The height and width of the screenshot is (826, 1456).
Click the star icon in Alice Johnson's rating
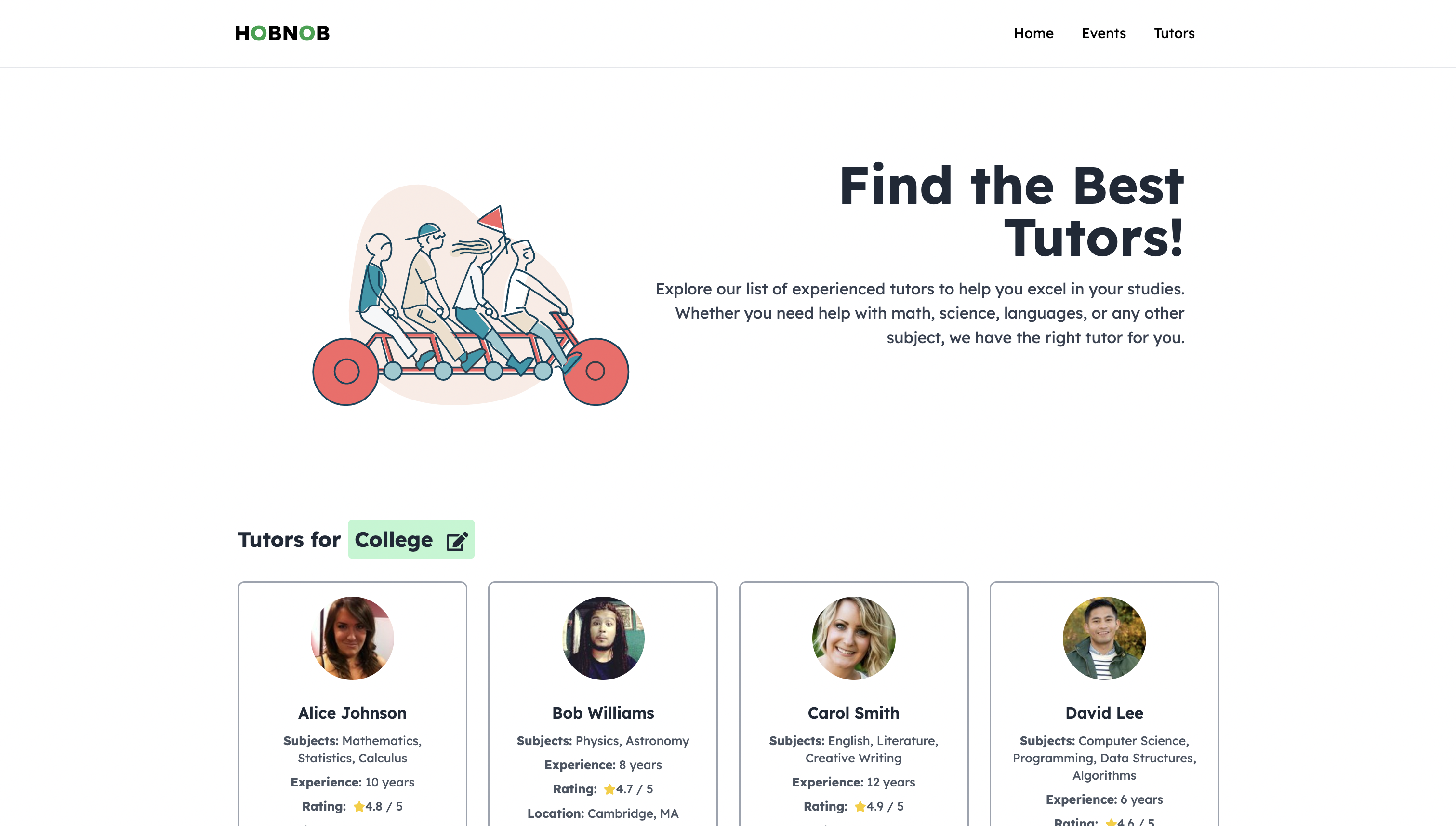coord(358,806)
